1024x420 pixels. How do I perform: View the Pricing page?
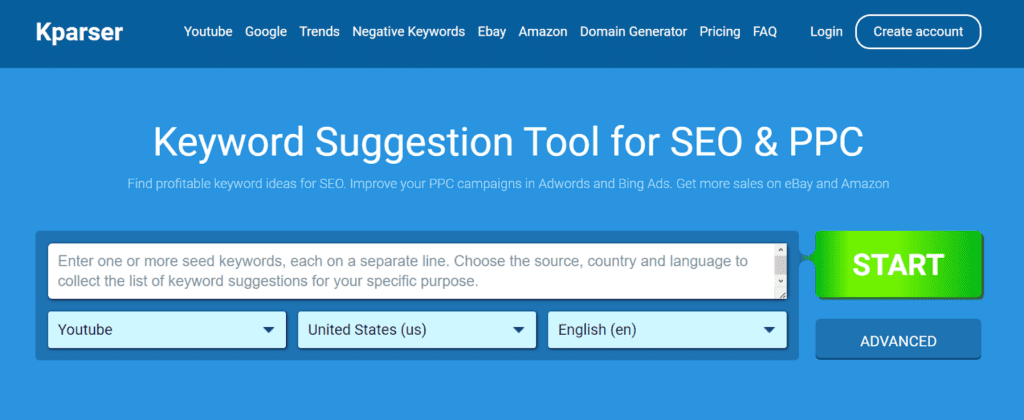[720, 31]
